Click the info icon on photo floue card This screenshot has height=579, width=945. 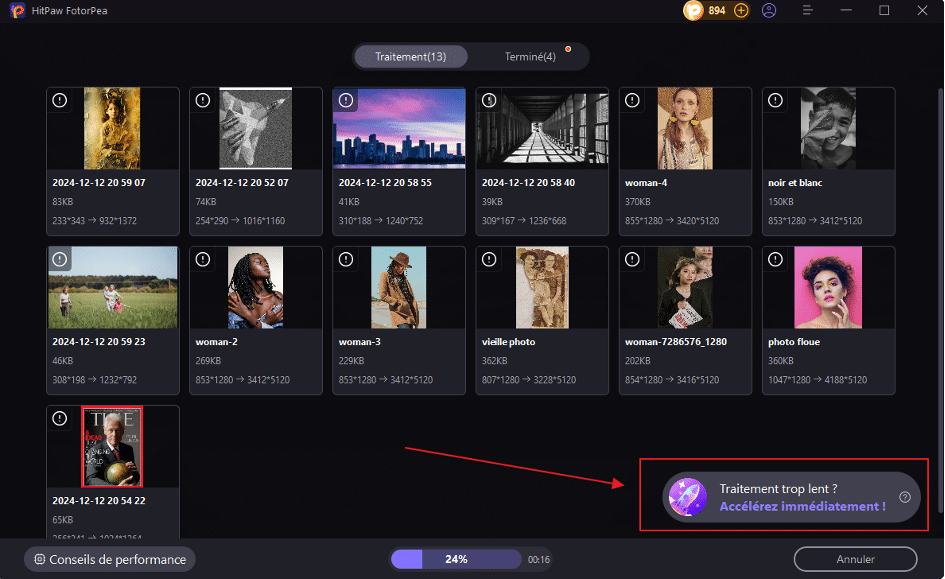pos(775,259)
